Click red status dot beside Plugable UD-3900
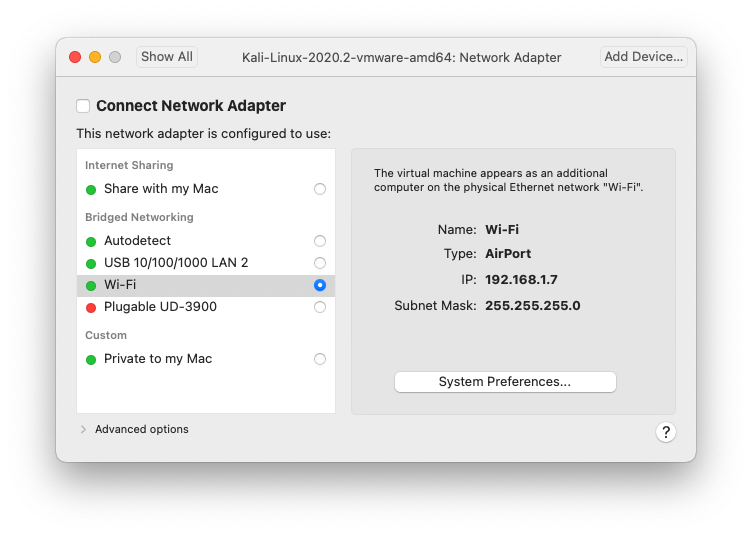This screenshot has width=752, height=536. point(91,307)
